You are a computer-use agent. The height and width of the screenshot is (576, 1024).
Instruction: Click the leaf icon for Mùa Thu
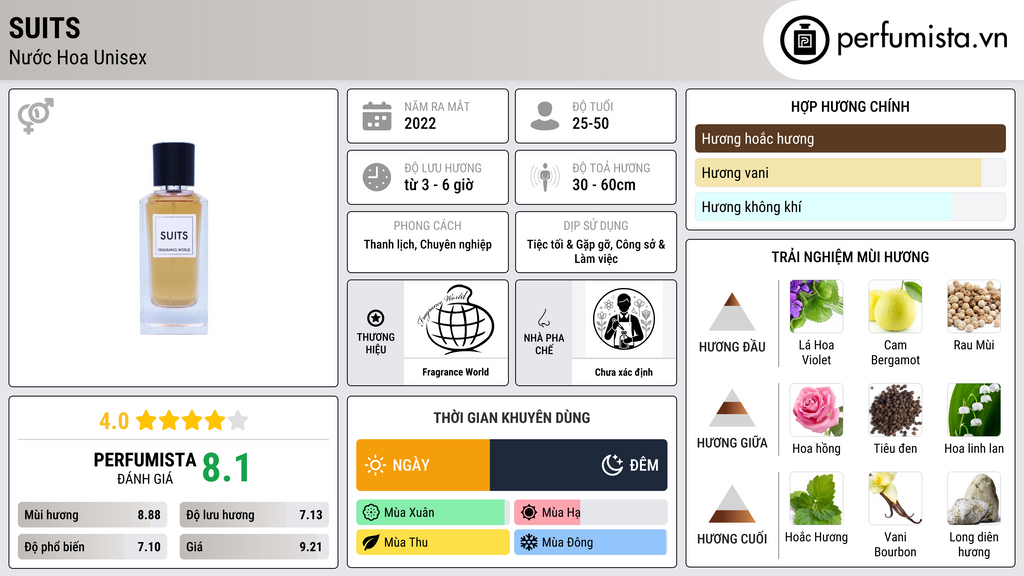(x=371, y=542)
